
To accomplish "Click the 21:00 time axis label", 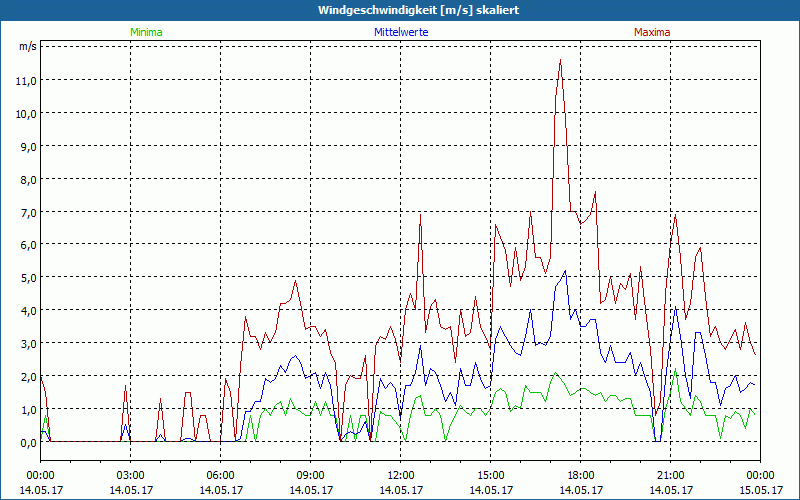I will point(670,476).
